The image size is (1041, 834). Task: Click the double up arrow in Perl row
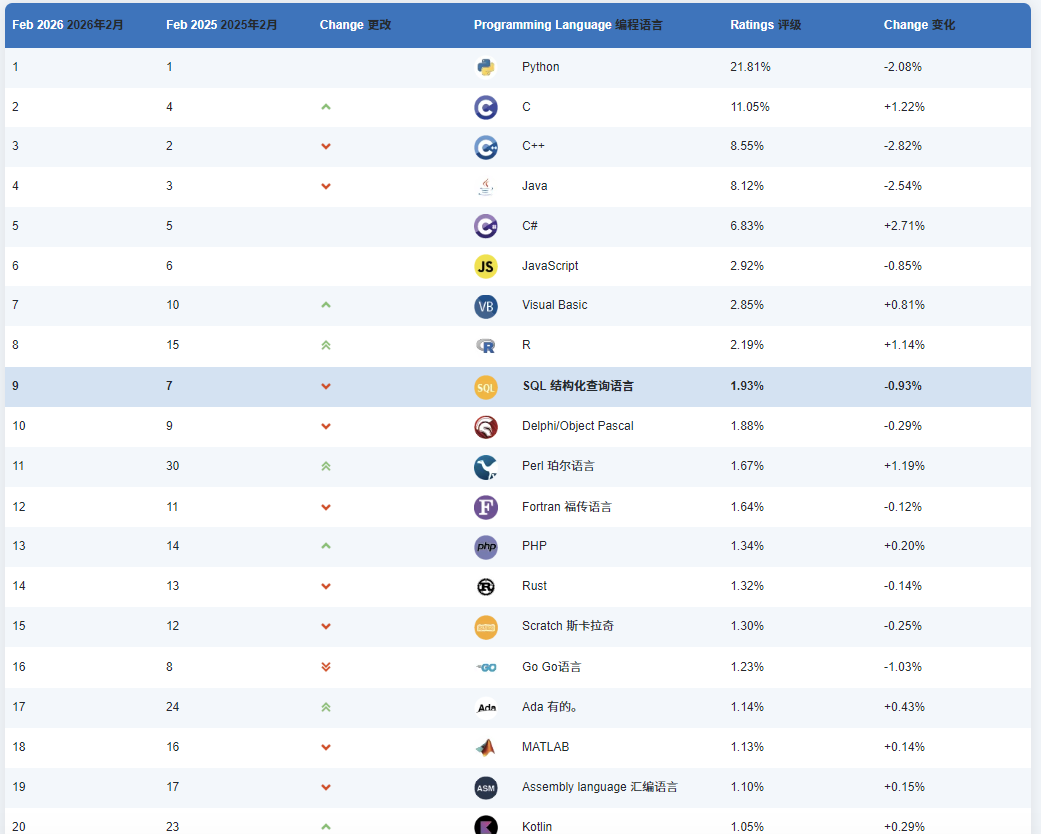pyautogui.click(x=326, y=466)
